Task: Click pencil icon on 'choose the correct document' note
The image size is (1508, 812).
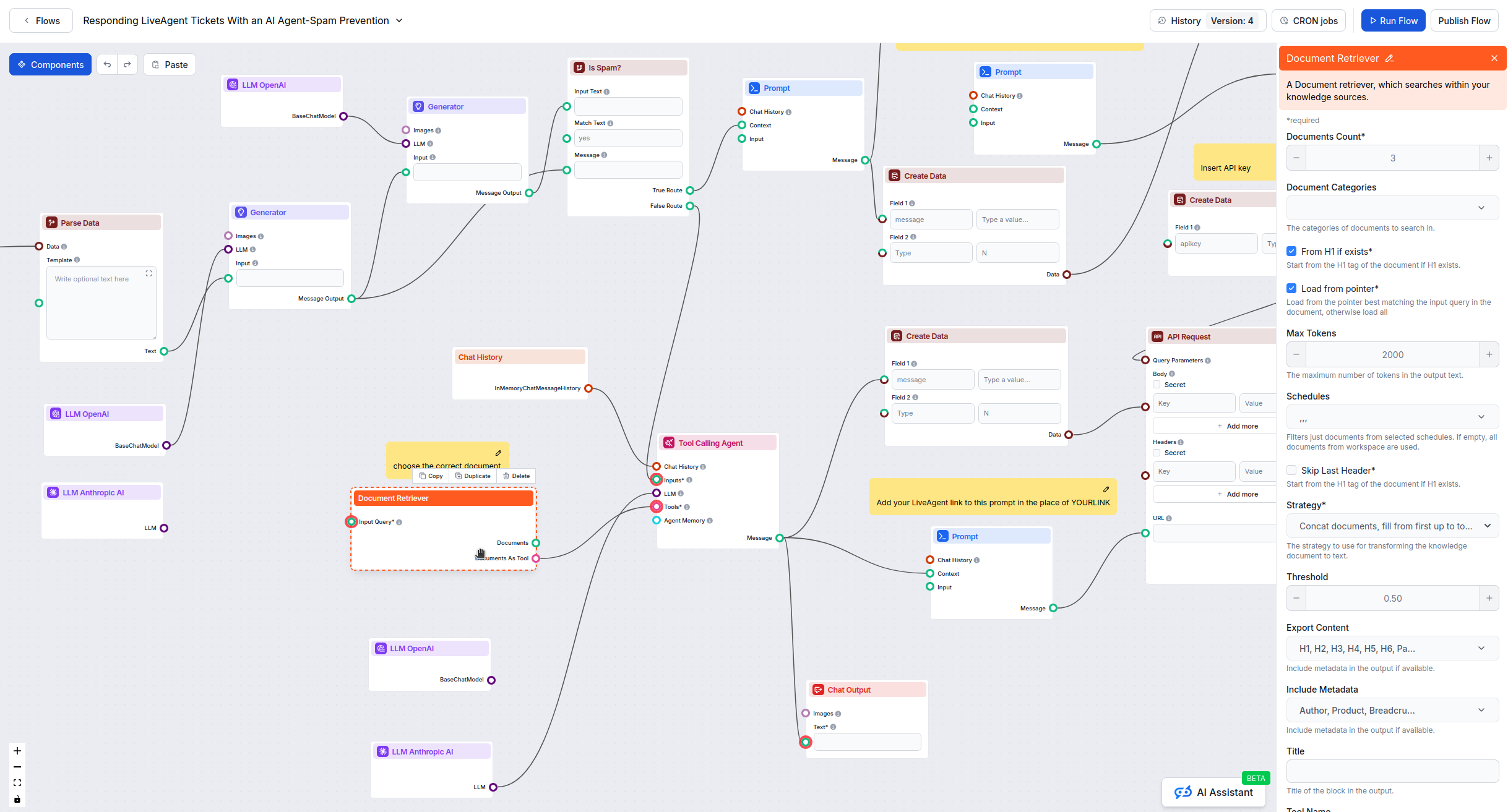Action: [498, 453]
